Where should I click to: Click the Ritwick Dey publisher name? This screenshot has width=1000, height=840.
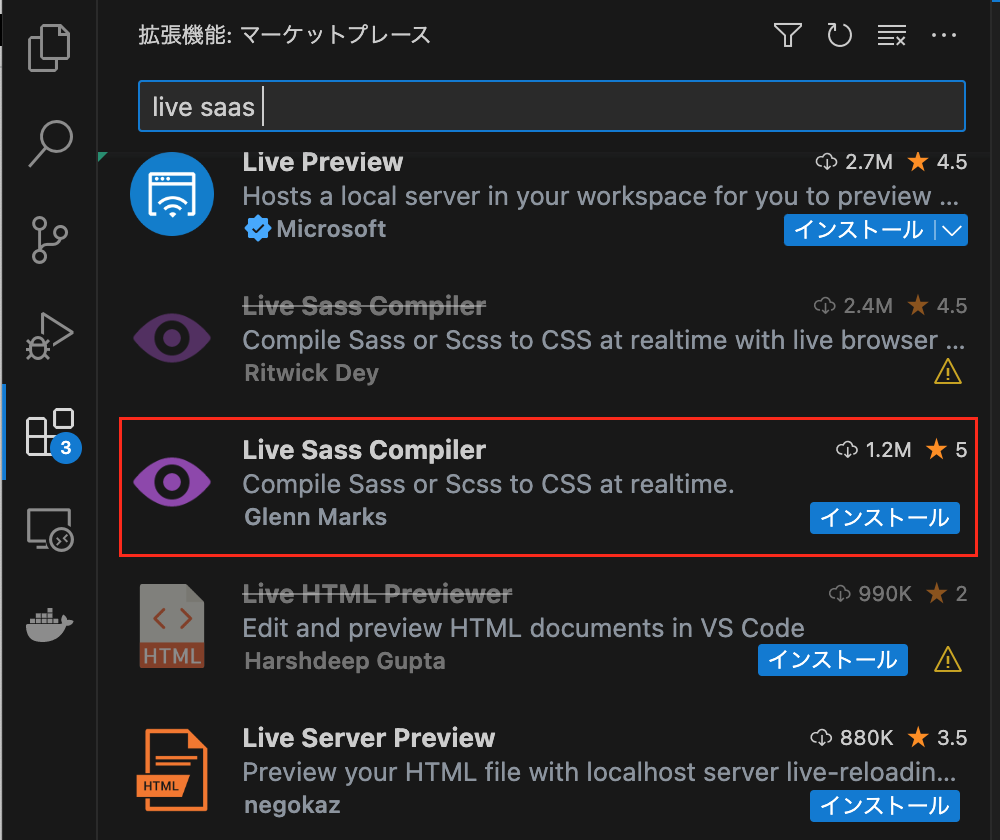312,372
